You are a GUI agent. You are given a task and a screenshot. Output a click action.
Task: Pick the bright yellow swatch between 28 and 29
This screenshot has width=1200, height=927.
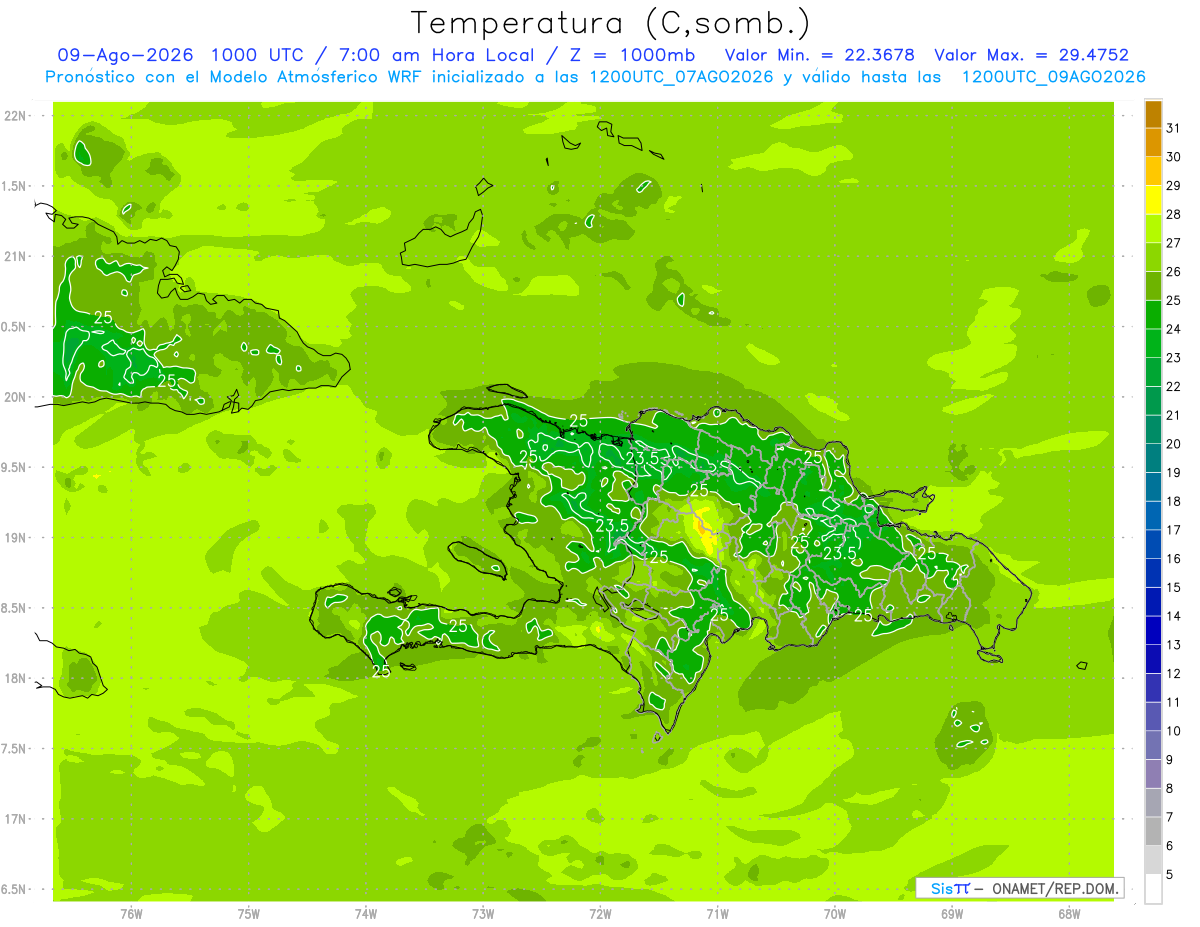(x=1153, y=200)
